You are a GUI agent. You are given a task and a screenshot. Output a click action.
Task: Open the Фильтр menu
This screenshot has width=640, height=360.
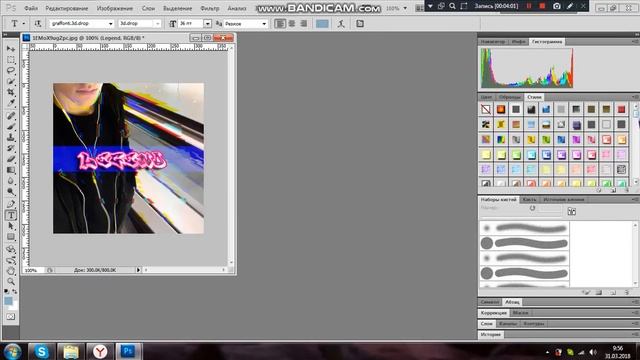click(210, 8)
